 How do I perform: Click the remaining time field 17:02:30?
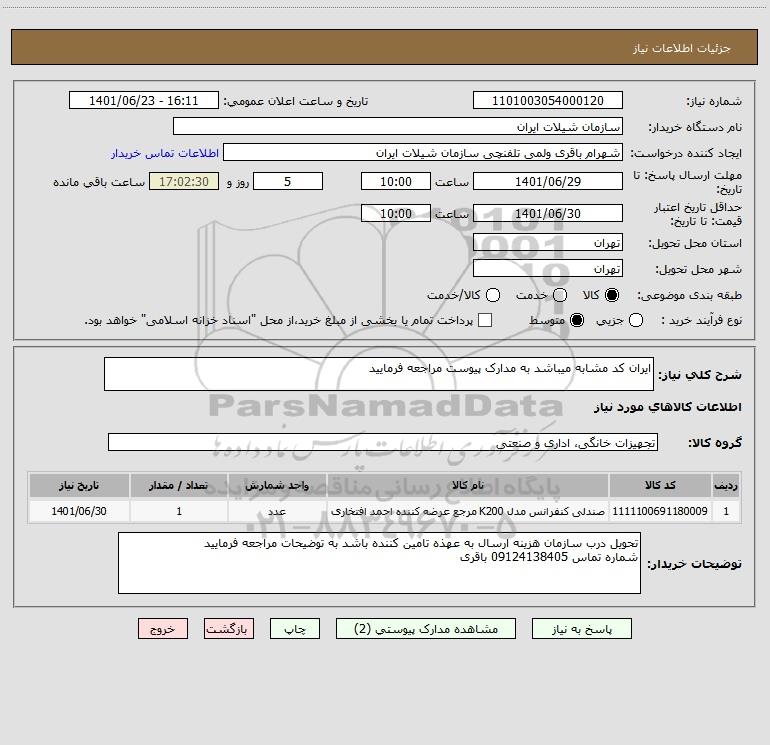point(184,181)
